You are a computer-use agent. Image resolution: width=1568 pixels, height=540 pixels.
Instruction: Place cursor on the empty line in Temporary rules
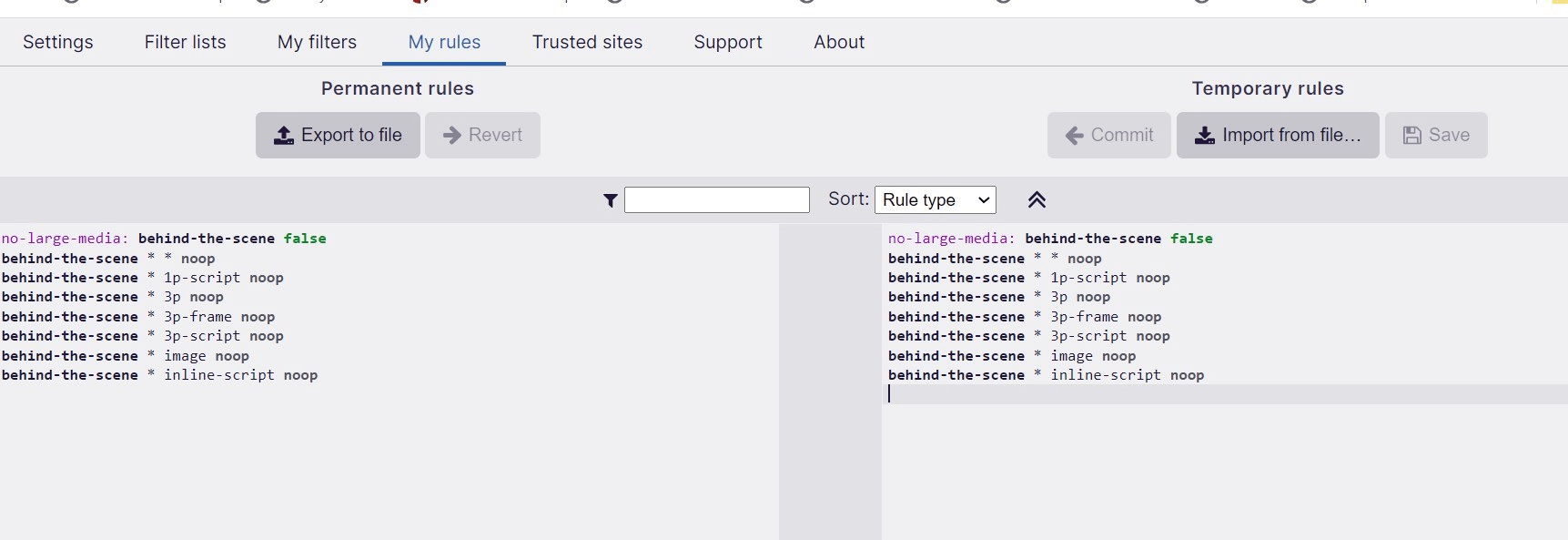point(1183,394)
